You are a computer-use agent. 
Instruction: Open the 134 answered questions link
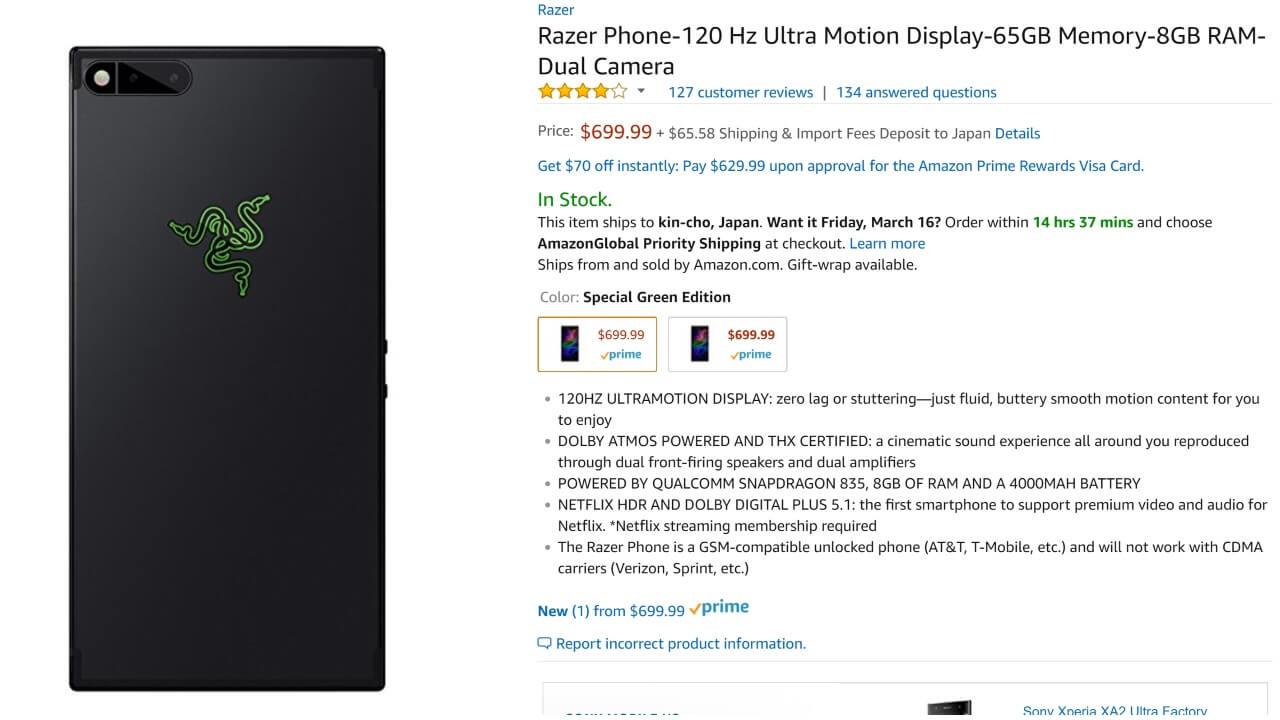pos(916,92)
